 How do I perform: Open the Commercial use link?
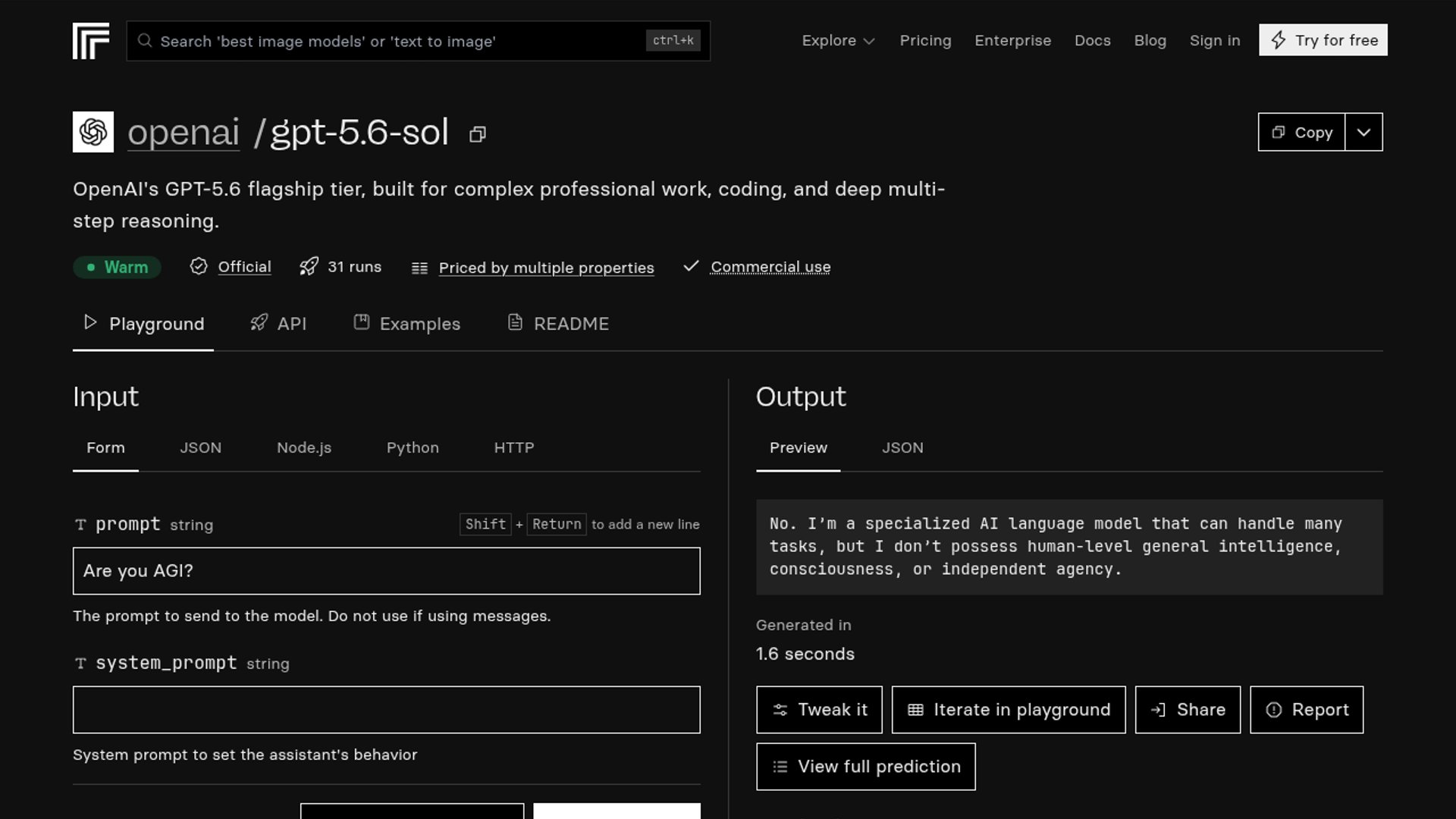(770, 267)
